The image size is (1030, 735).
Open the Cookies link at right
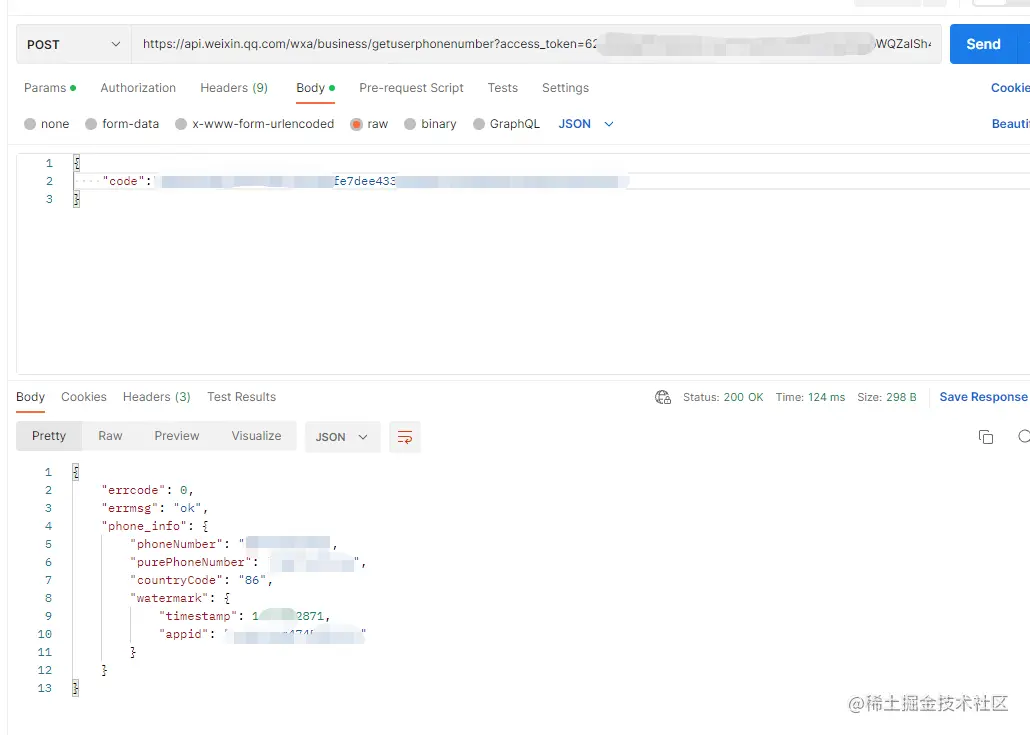[x=1010, y=88]
